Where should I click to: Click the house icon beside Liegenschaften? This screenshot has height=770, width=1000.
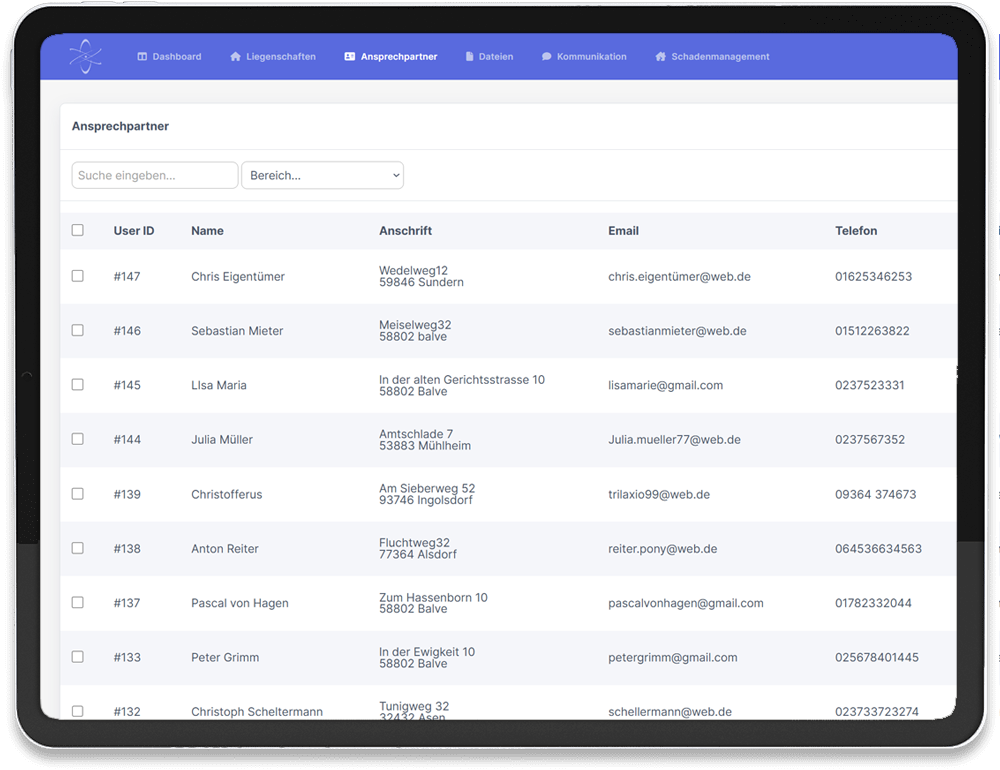point(236,57)
